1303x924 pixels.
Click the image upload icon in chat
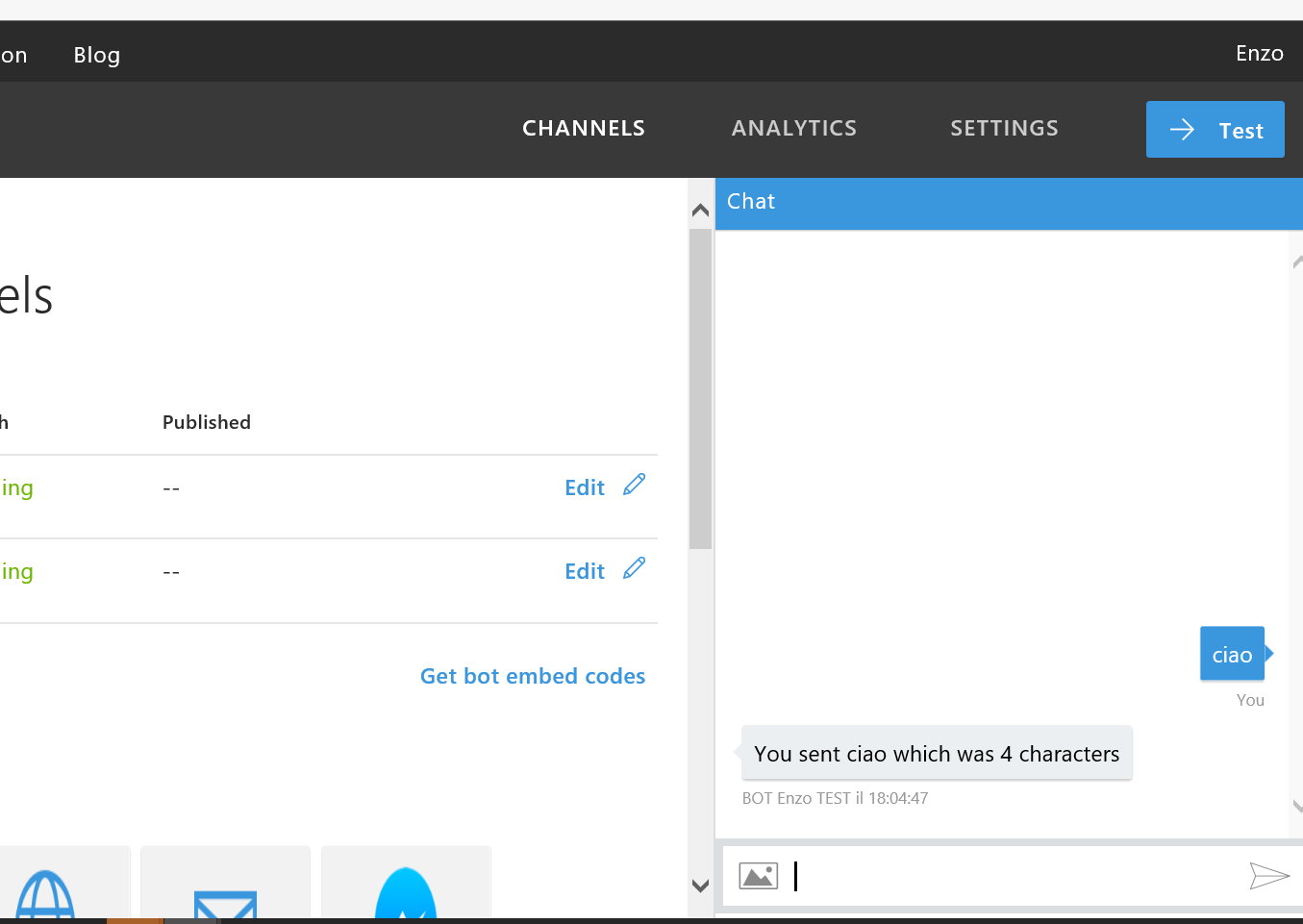pos(758,876)
